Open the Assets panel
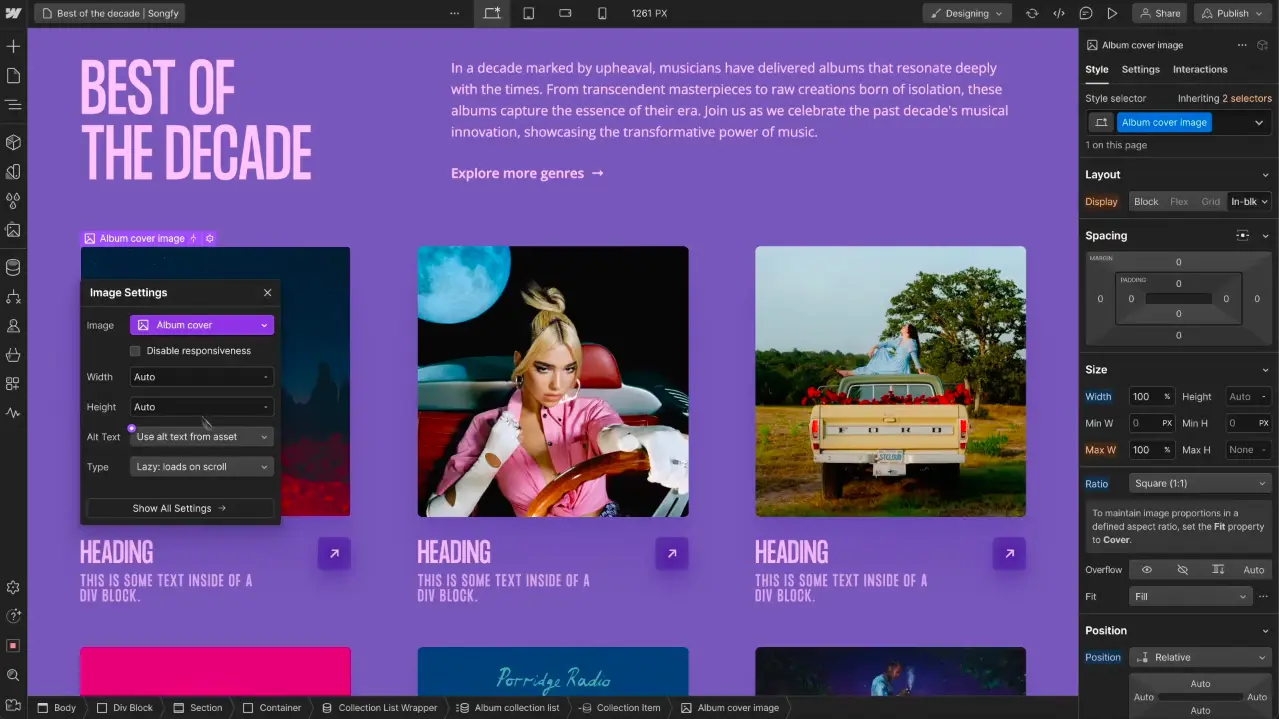The image size is (1279, 719). coord(13,231)
